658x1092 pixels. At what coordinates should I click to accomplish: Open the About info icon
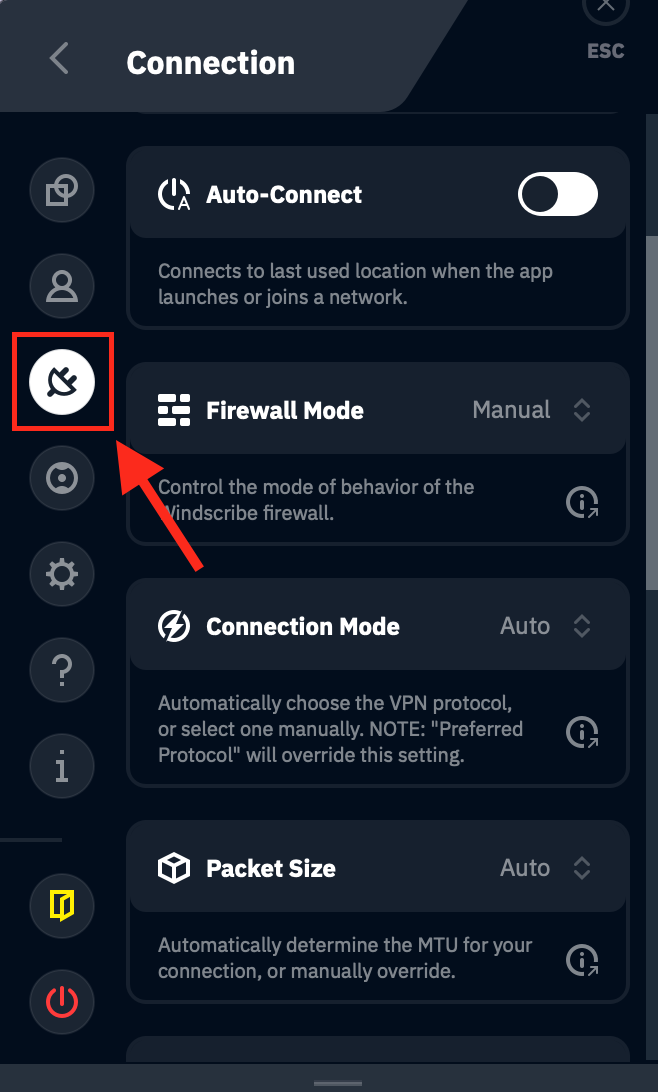tap(62, 766)
